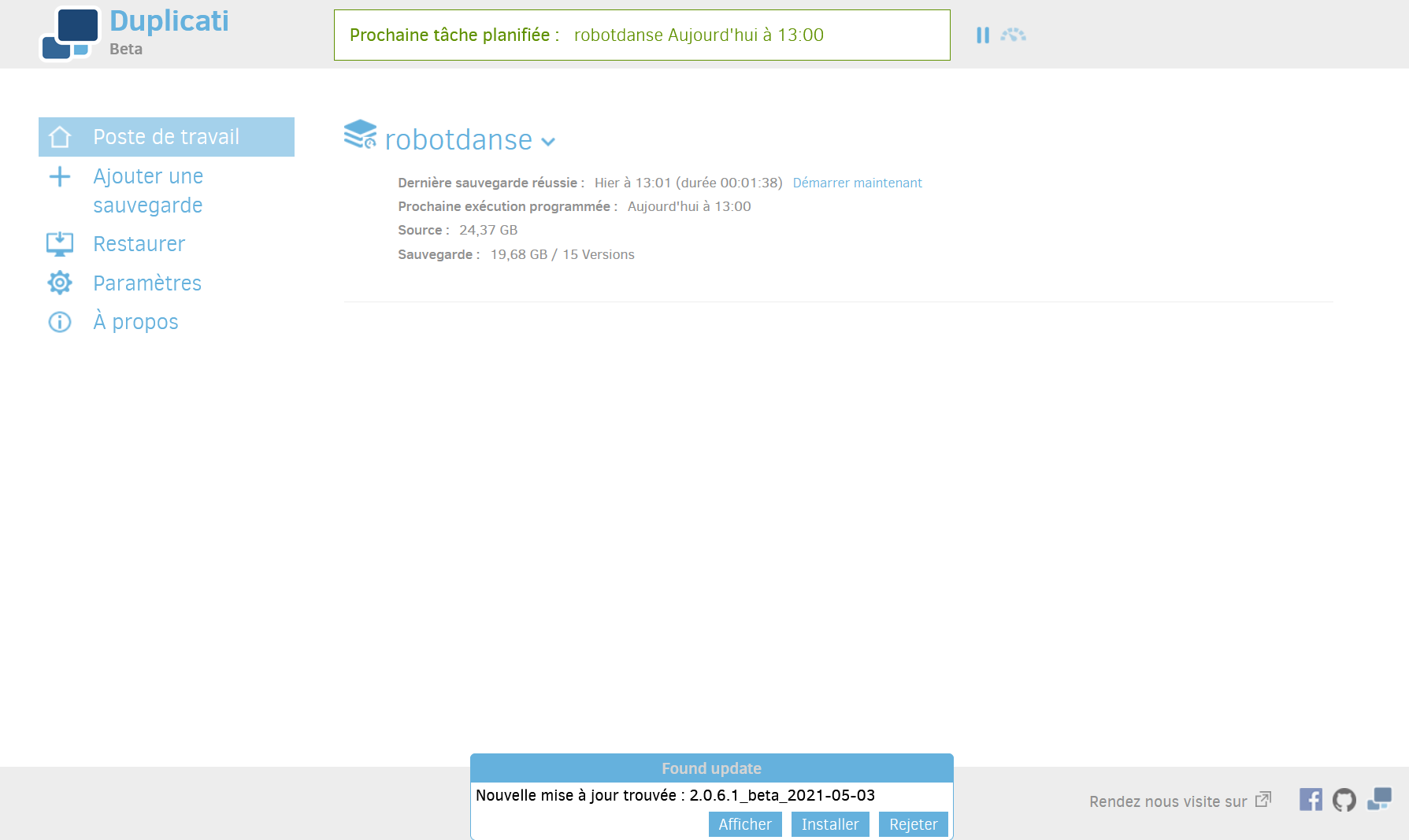Open the Restaurer menu item
Screen dimensions: 1409x840
click(139, 244)
